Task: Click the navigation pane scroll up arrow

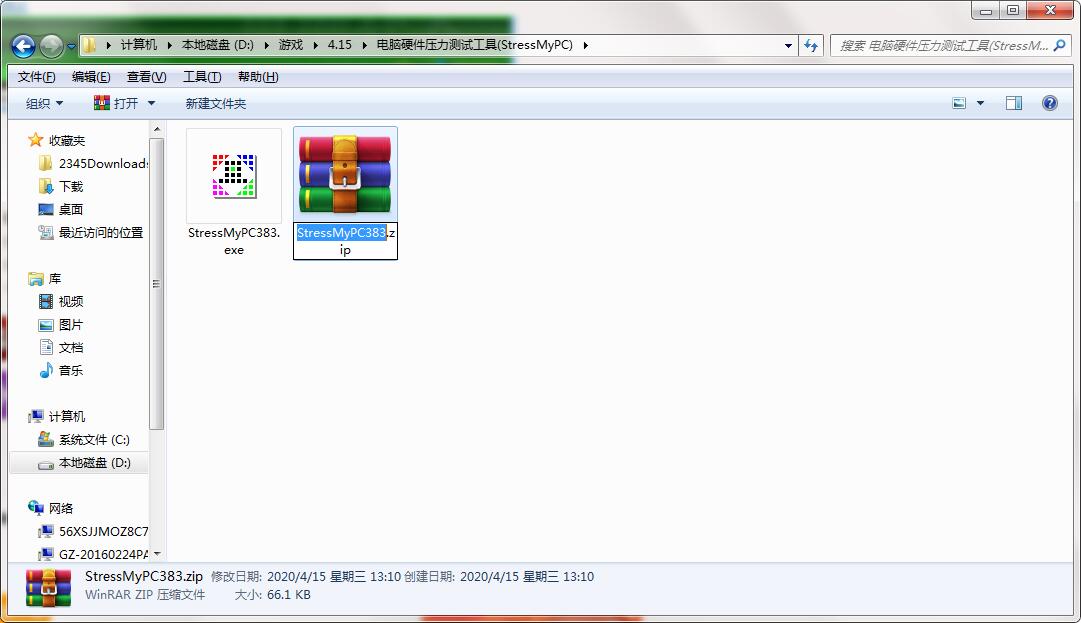Action: (156, 130)
